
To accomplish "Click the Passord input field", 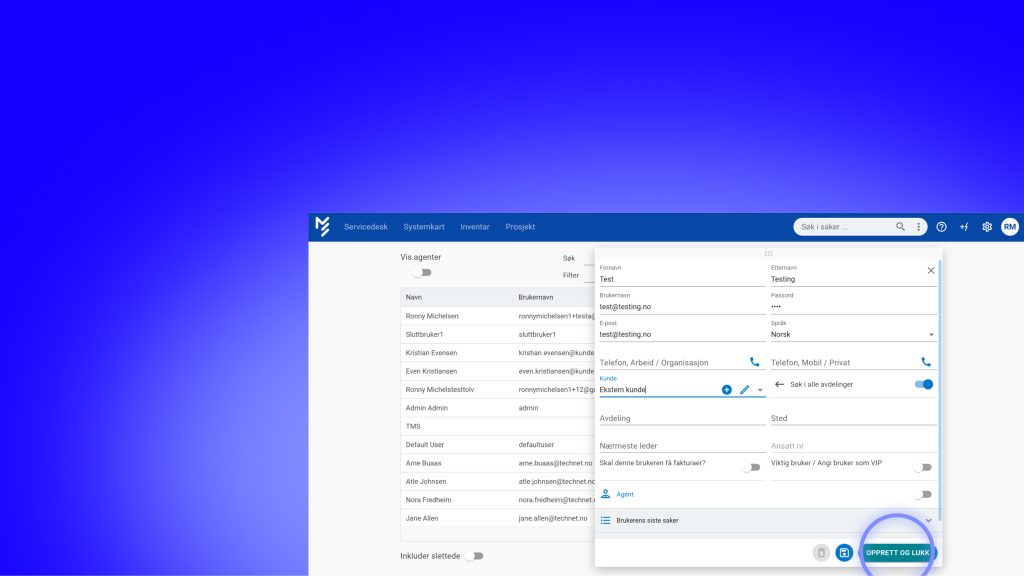I will tap(853, 306).
